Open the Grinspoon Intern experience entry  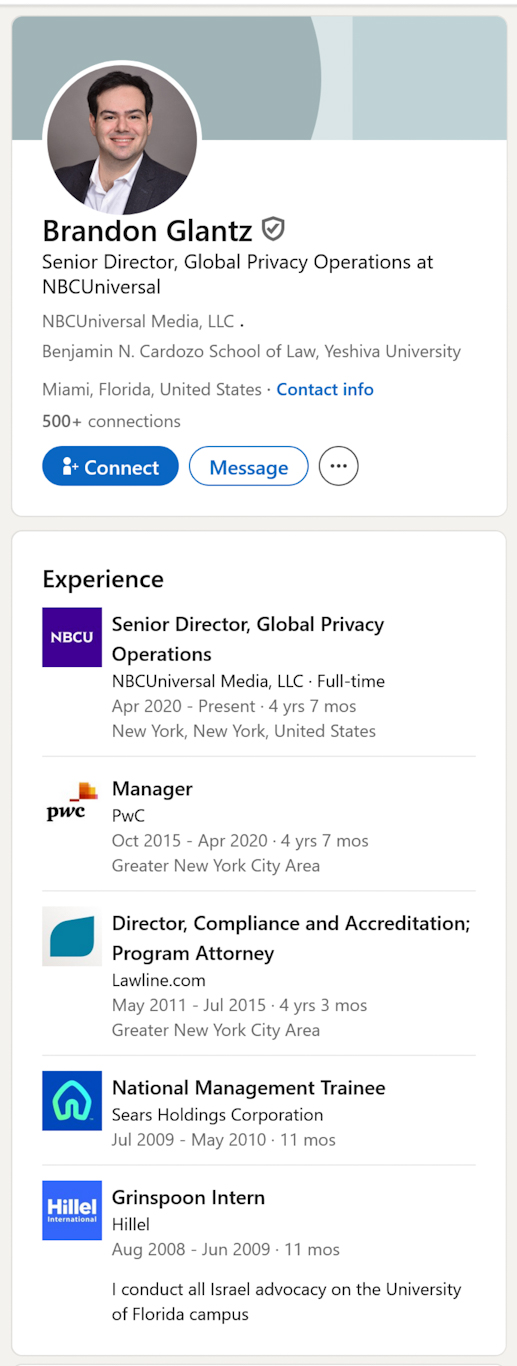[x=188, y=1198]
